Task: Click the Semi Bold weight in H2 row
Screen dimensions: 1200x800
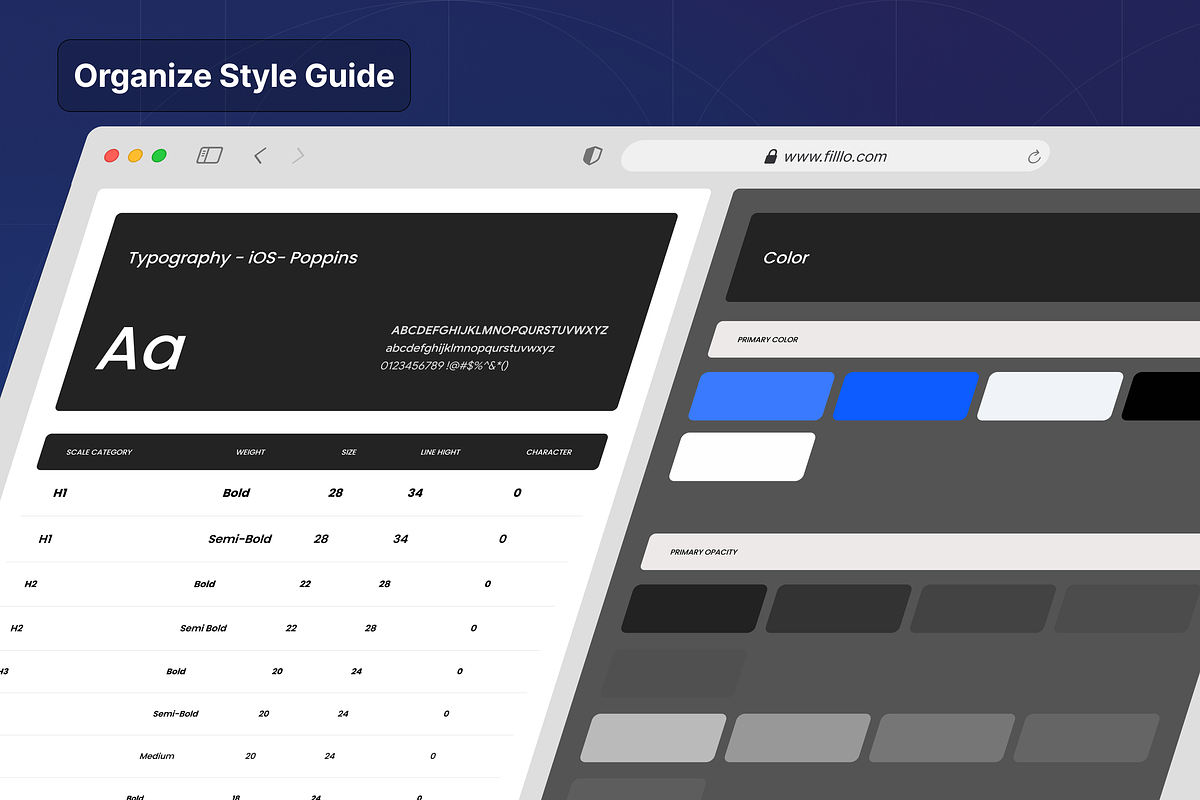Action: 203,629
